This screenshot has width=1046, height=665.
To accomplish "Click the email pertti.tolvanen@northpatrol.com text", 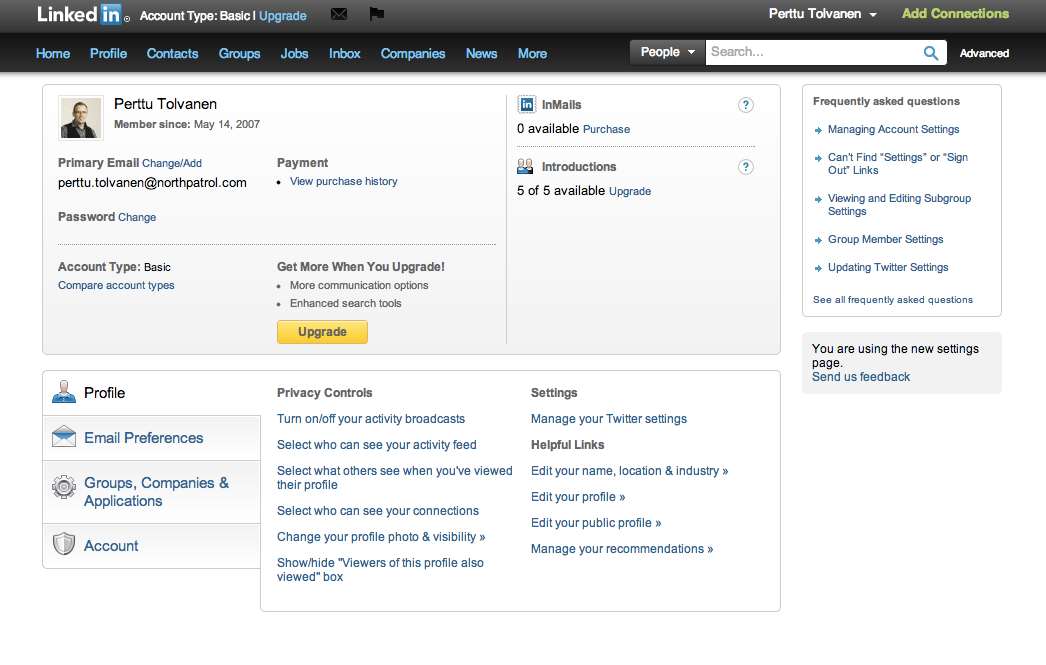I will [152, 183].
